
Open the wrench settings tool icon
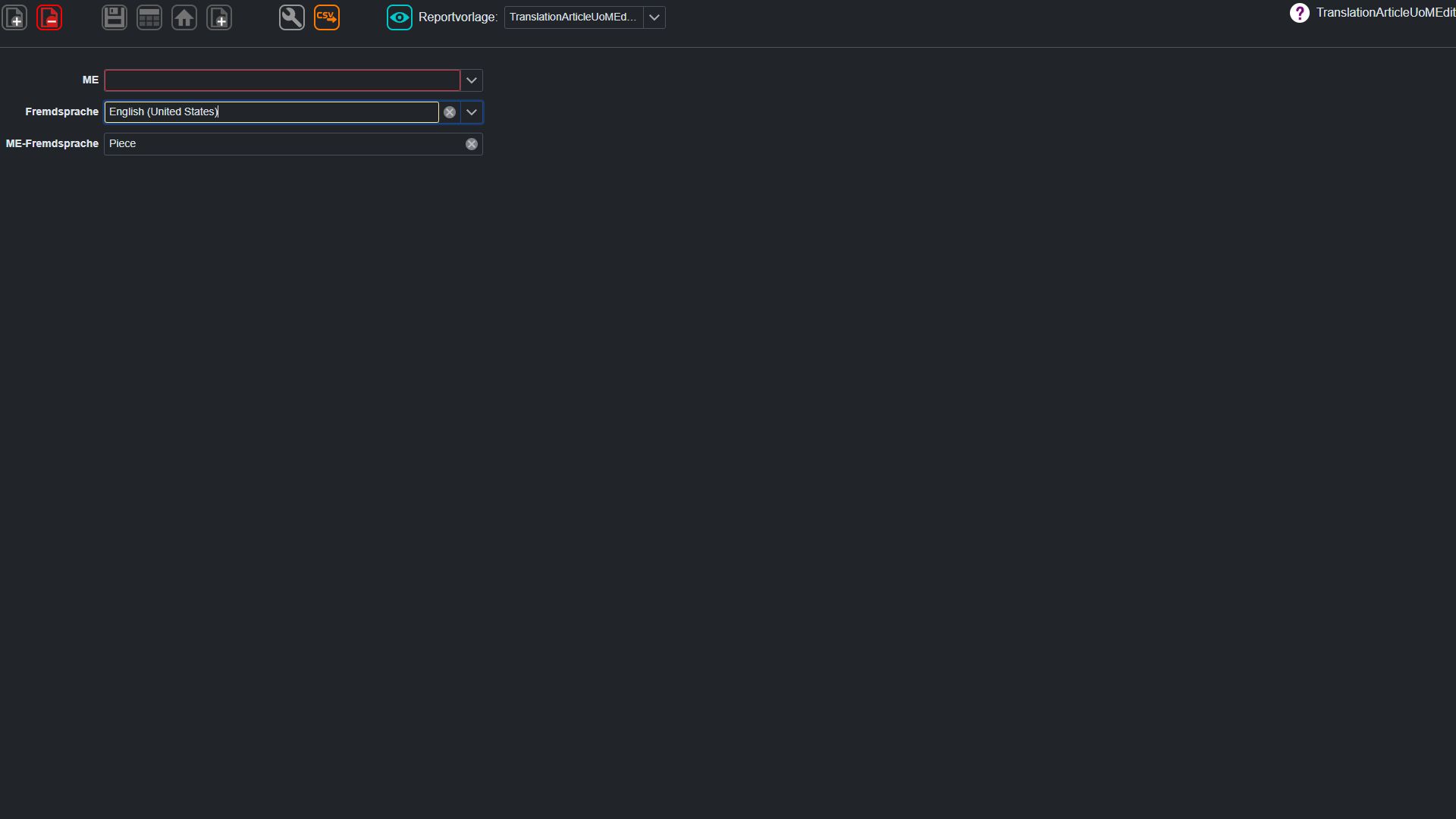(292, 17)
